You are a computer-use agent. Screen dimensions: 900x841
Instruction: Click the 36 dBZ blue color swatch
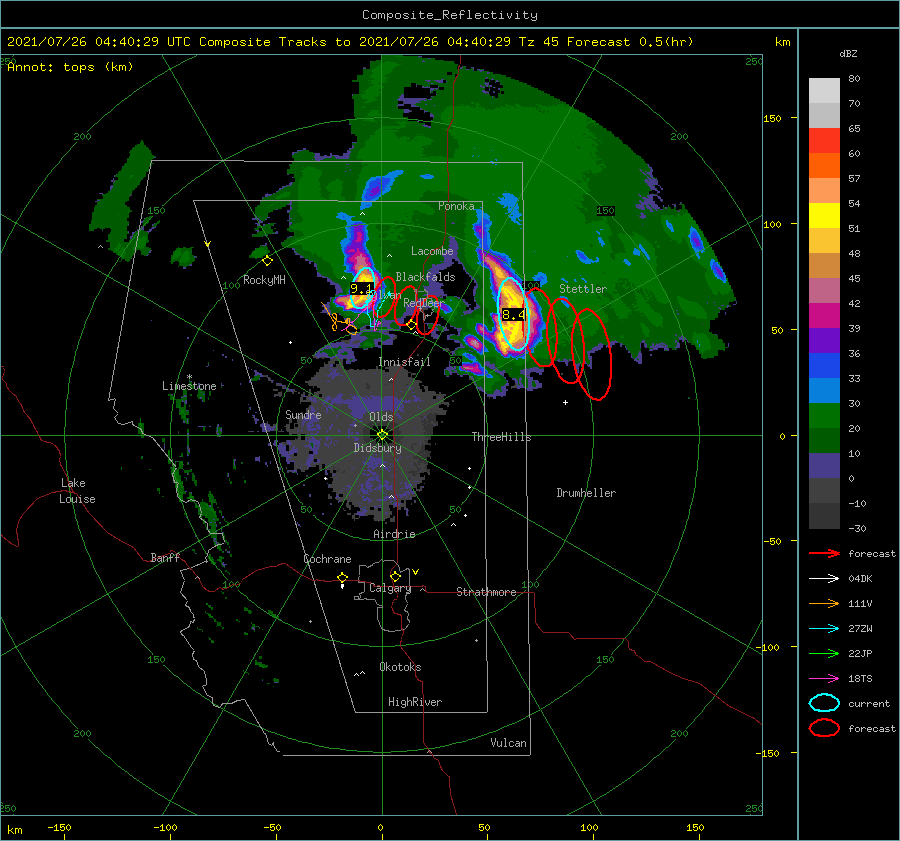point(824,365)
